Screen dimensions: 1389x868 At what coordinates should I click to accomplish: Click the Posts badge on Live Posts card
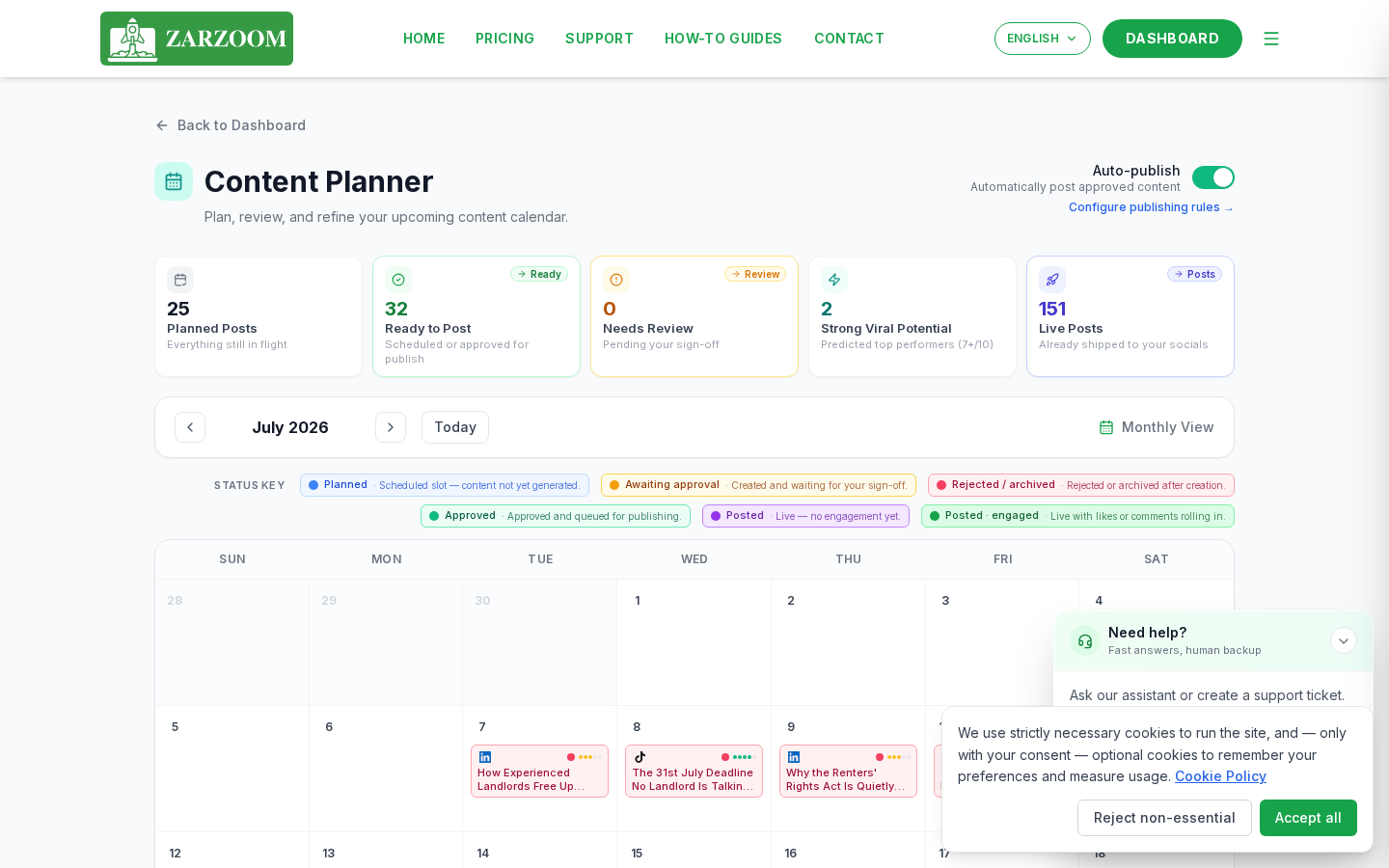pyautogui.click(x=1194, y=274)
